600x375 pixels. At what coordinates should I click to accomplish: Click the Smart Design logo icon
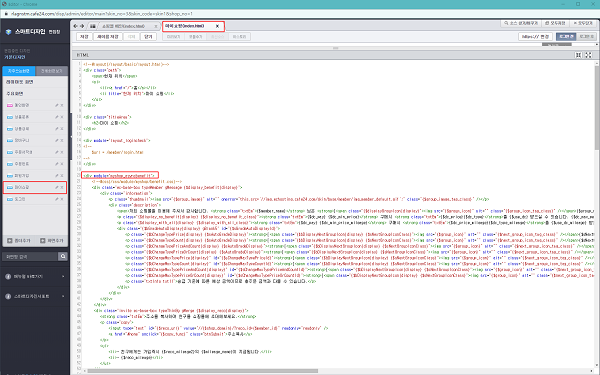pos(8,32)
